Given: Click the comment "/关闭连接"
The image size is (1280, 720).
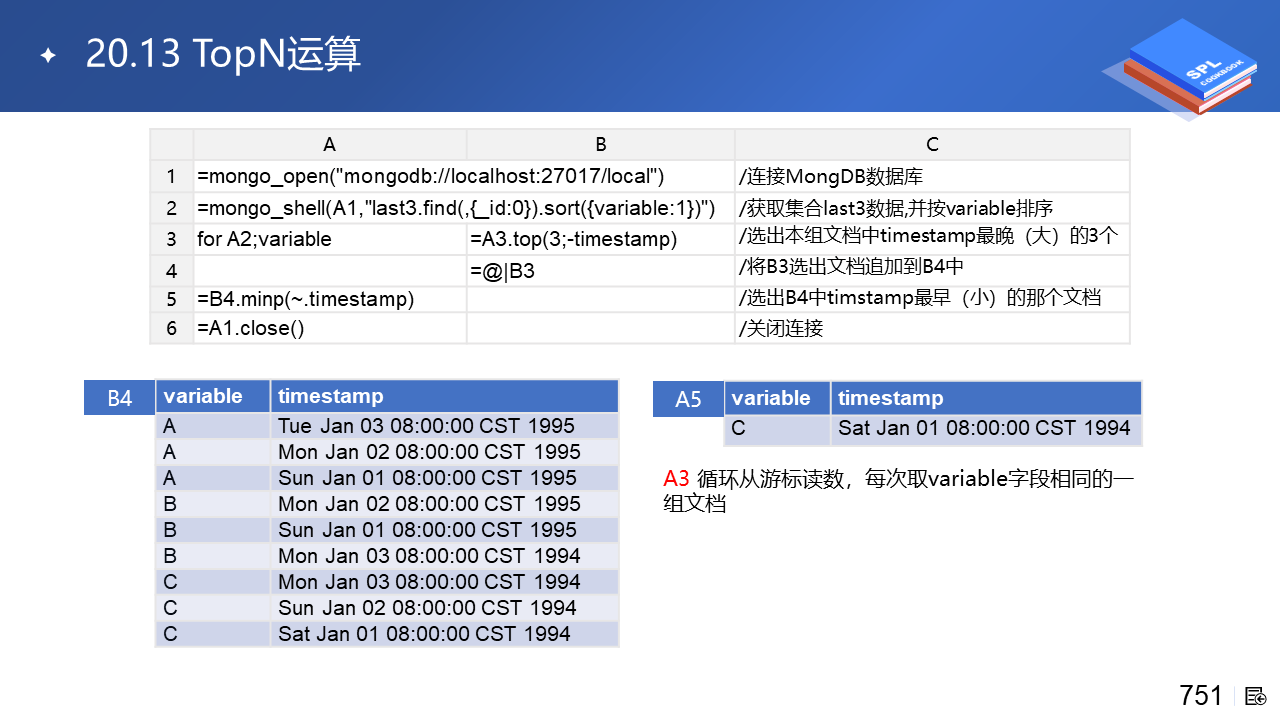Looking at the screenshot, I should [x=932, y=328].
